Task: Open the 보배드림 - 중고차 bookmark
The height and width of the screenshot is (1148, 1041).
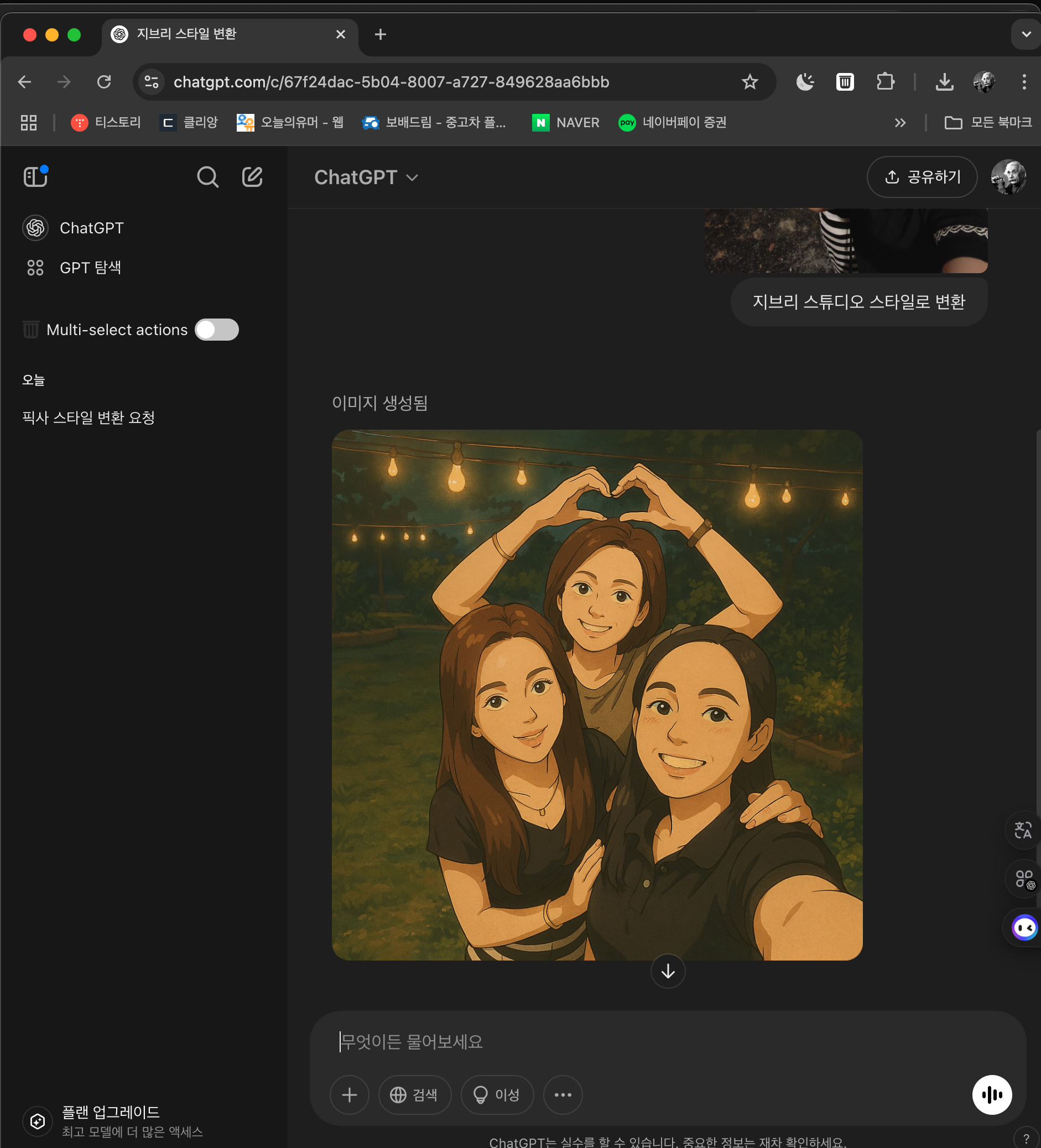Action: tap(434, 122)
